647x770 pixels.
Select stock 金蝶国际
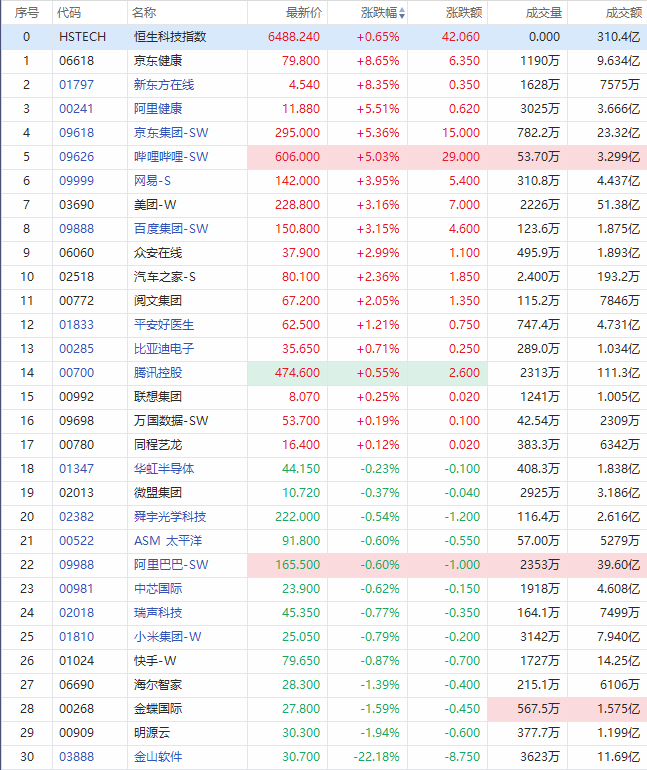click(158, 709)
